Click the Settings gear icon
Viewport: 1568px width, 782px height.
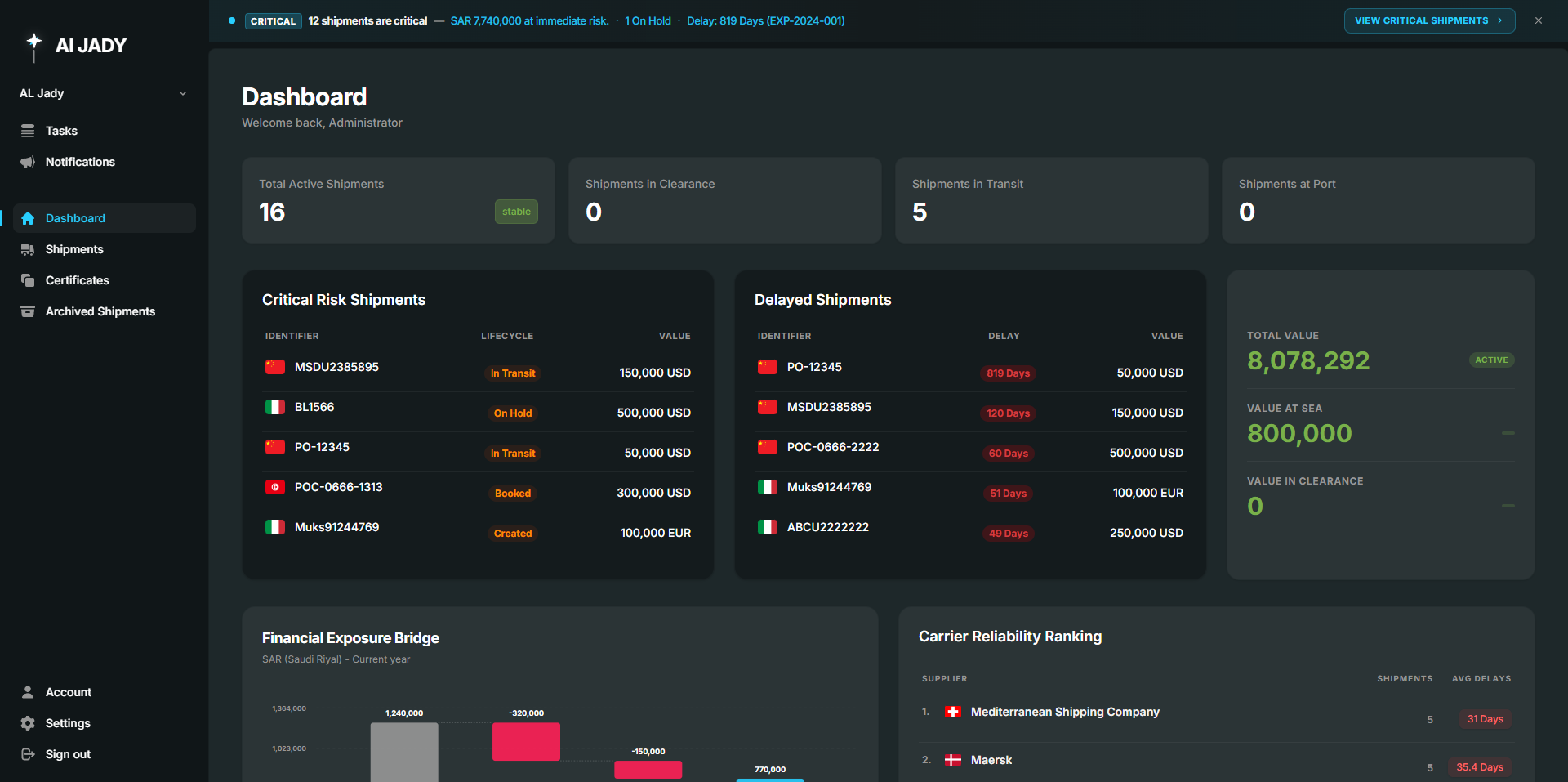(x=28, y=723)
